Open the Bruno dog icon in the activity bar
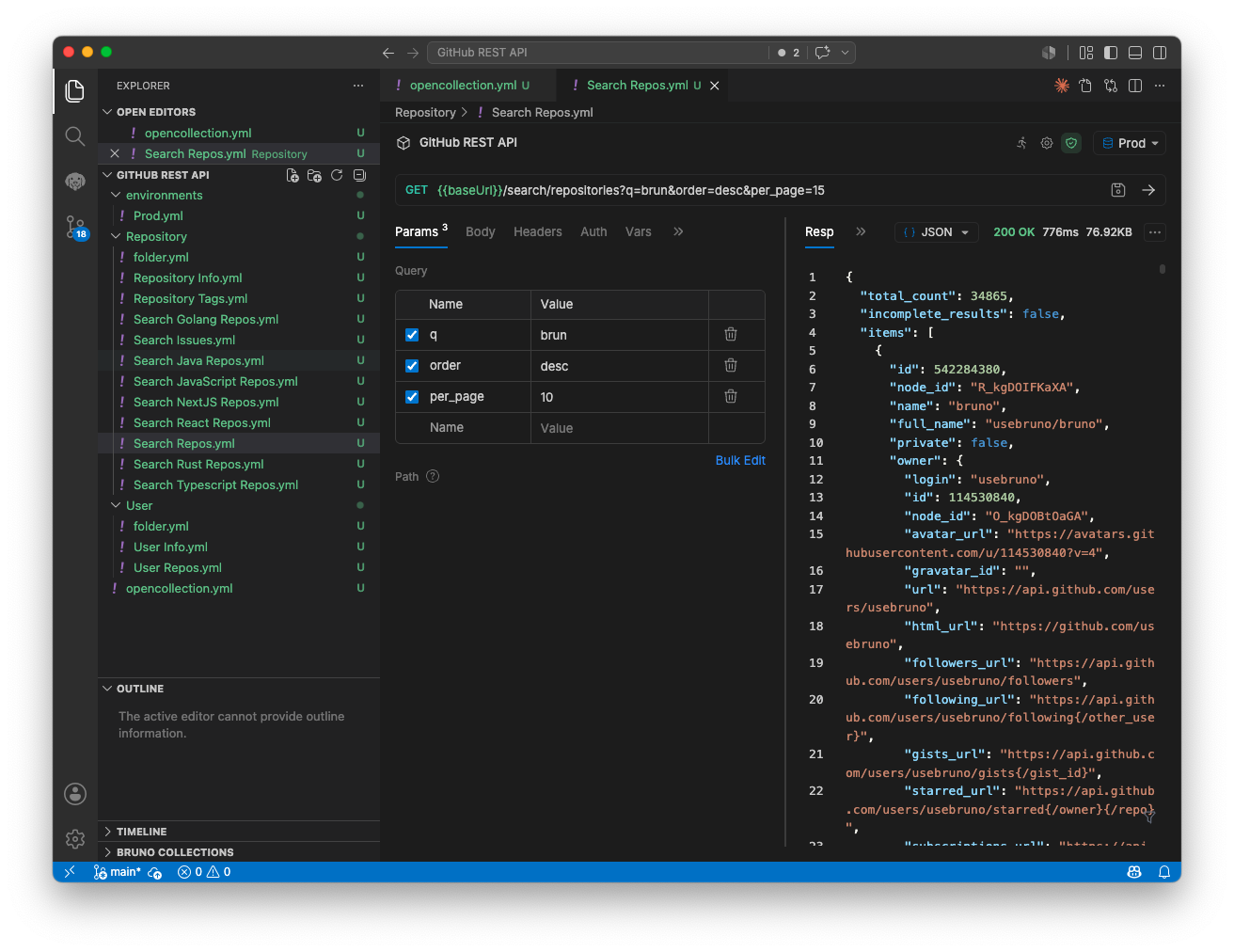 pyautogui.click(x=75, y=181)
